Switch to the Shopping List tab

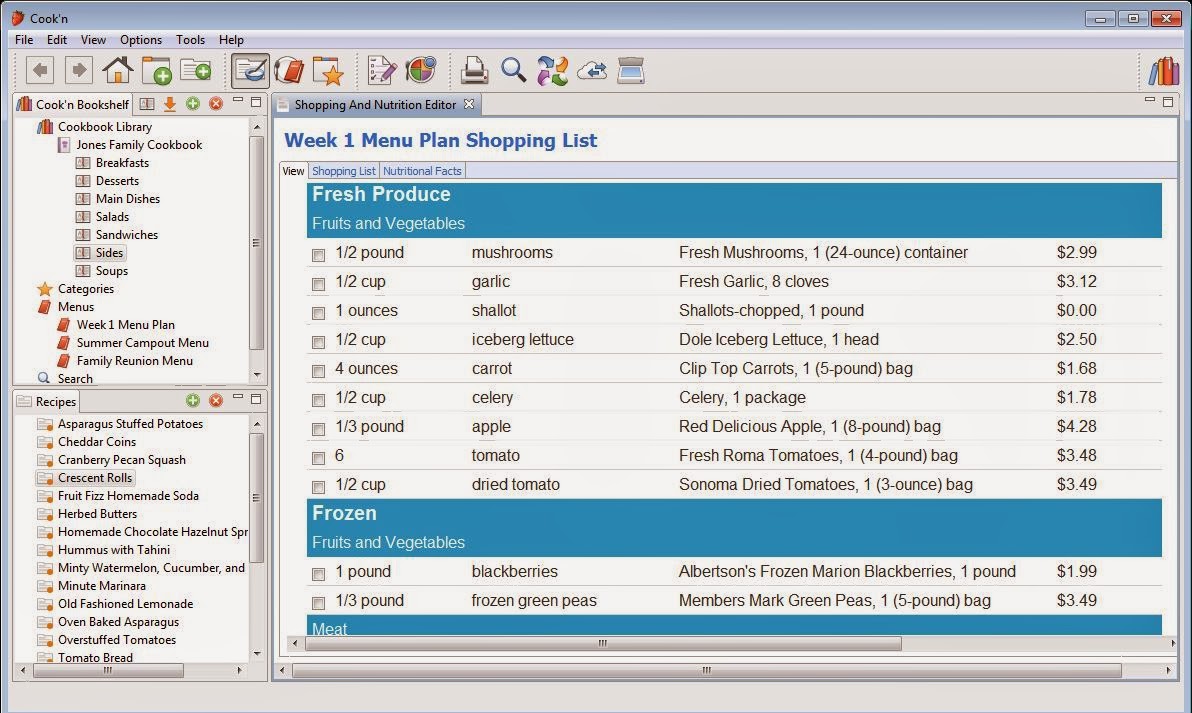[344, 171]
